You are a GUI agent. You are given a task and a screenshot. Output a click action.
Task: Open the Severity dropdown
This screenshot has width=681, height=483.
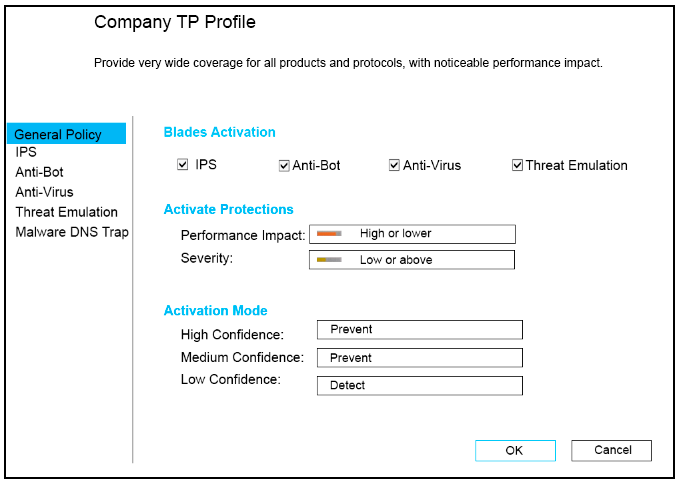coord(412,260)
